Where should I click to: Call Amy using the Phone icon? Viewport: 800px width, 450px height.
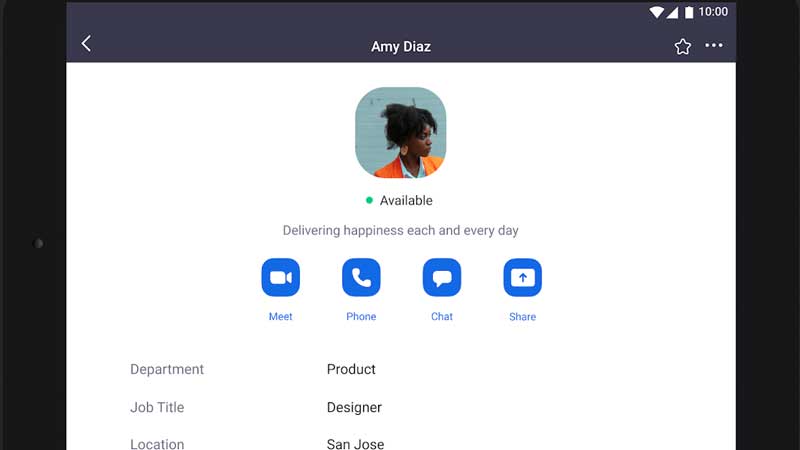(361, 278)
